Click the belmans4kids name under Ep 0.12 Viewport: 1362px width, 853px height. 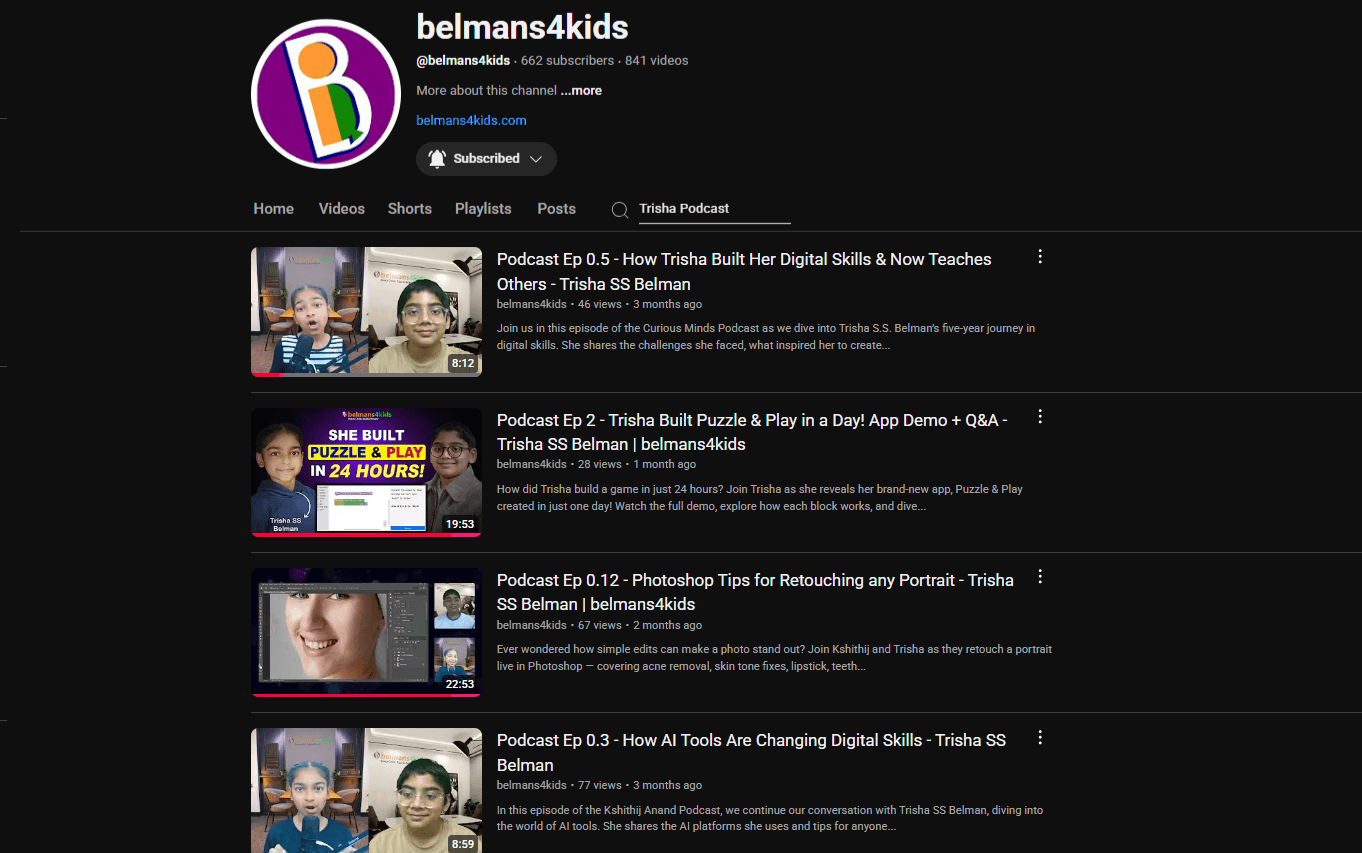pyautogui.click(x=531, y=624)
